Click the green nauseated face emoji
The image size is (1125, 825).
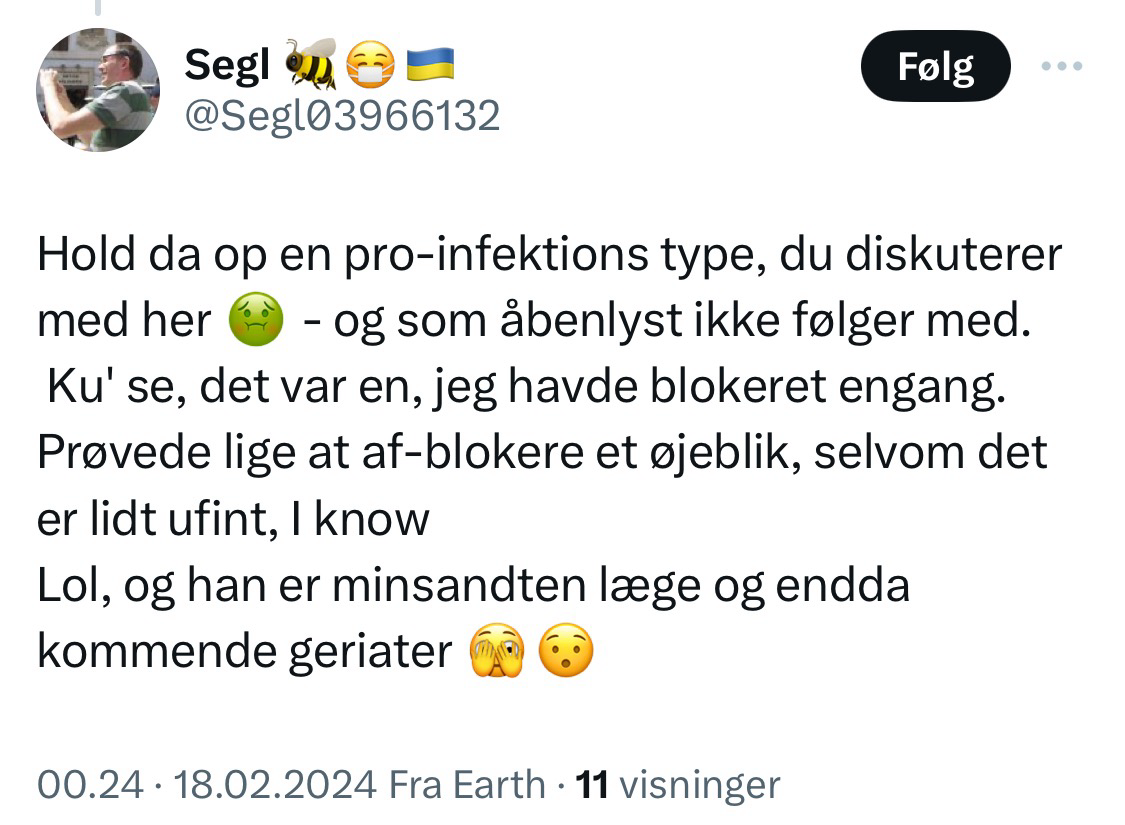click(255, 319)
